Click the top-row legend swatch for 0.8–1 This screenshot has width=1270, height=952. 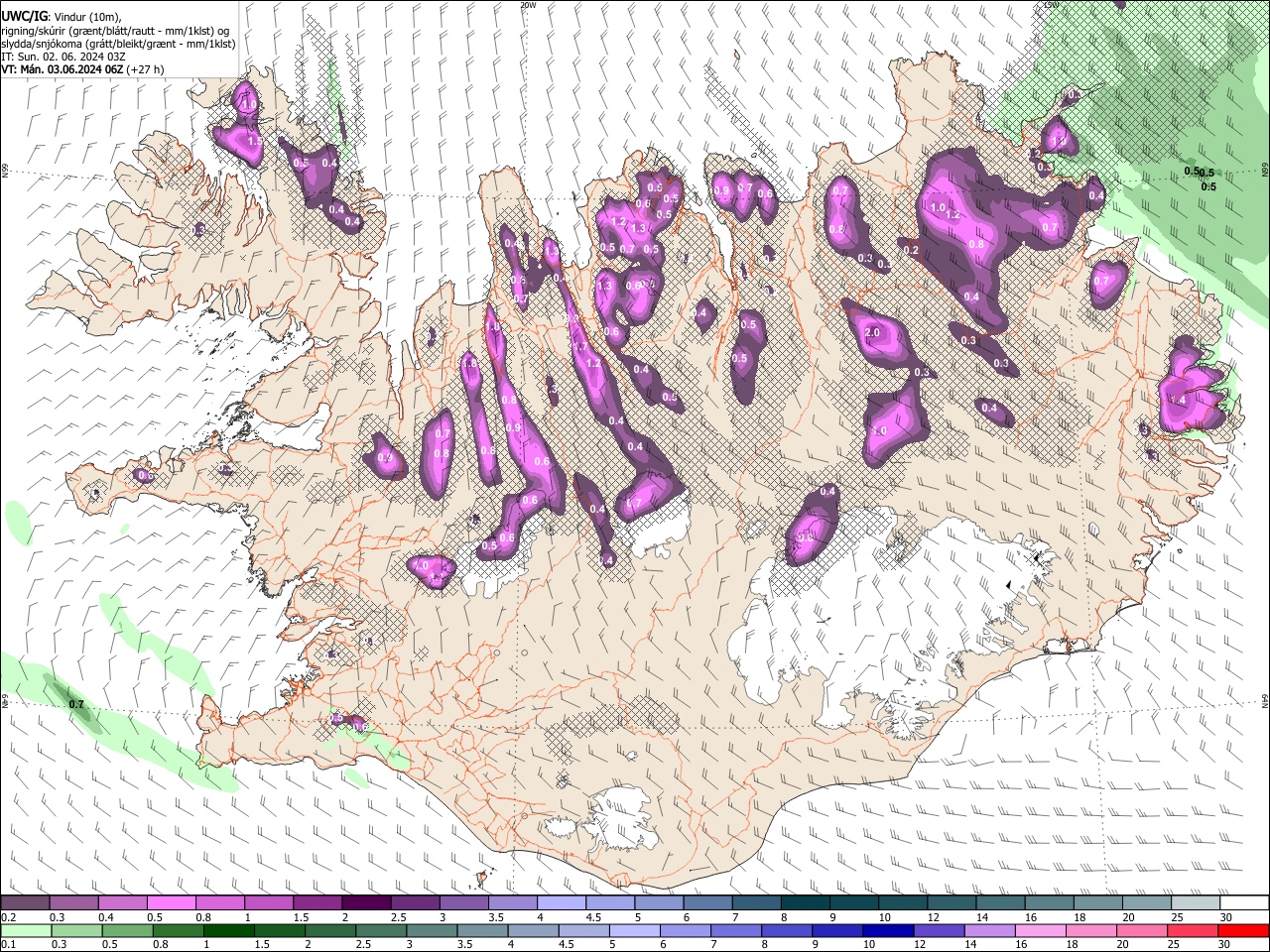coord(220,903)
